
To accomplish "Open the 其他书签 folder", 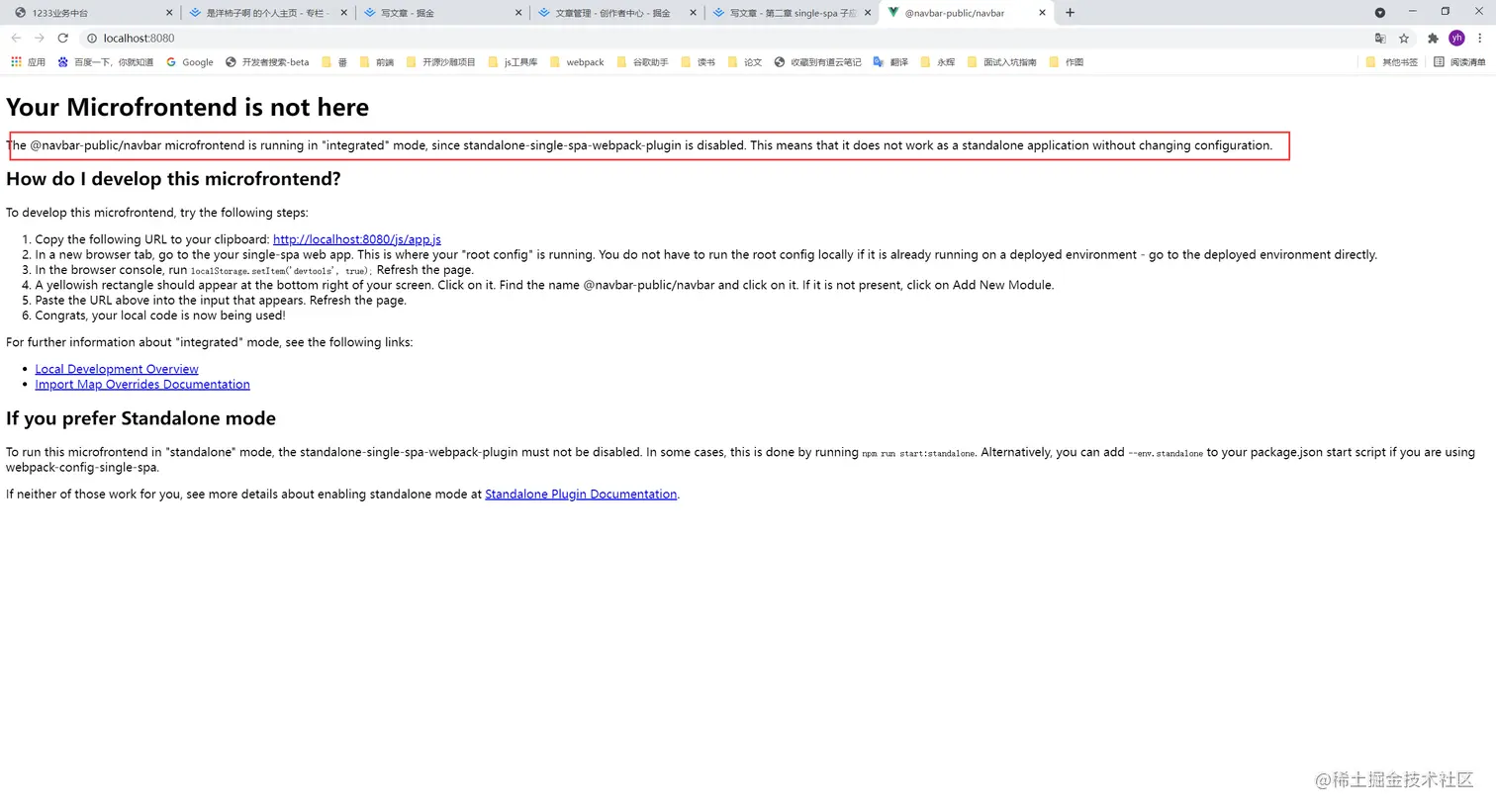I will coord(1391,61).
